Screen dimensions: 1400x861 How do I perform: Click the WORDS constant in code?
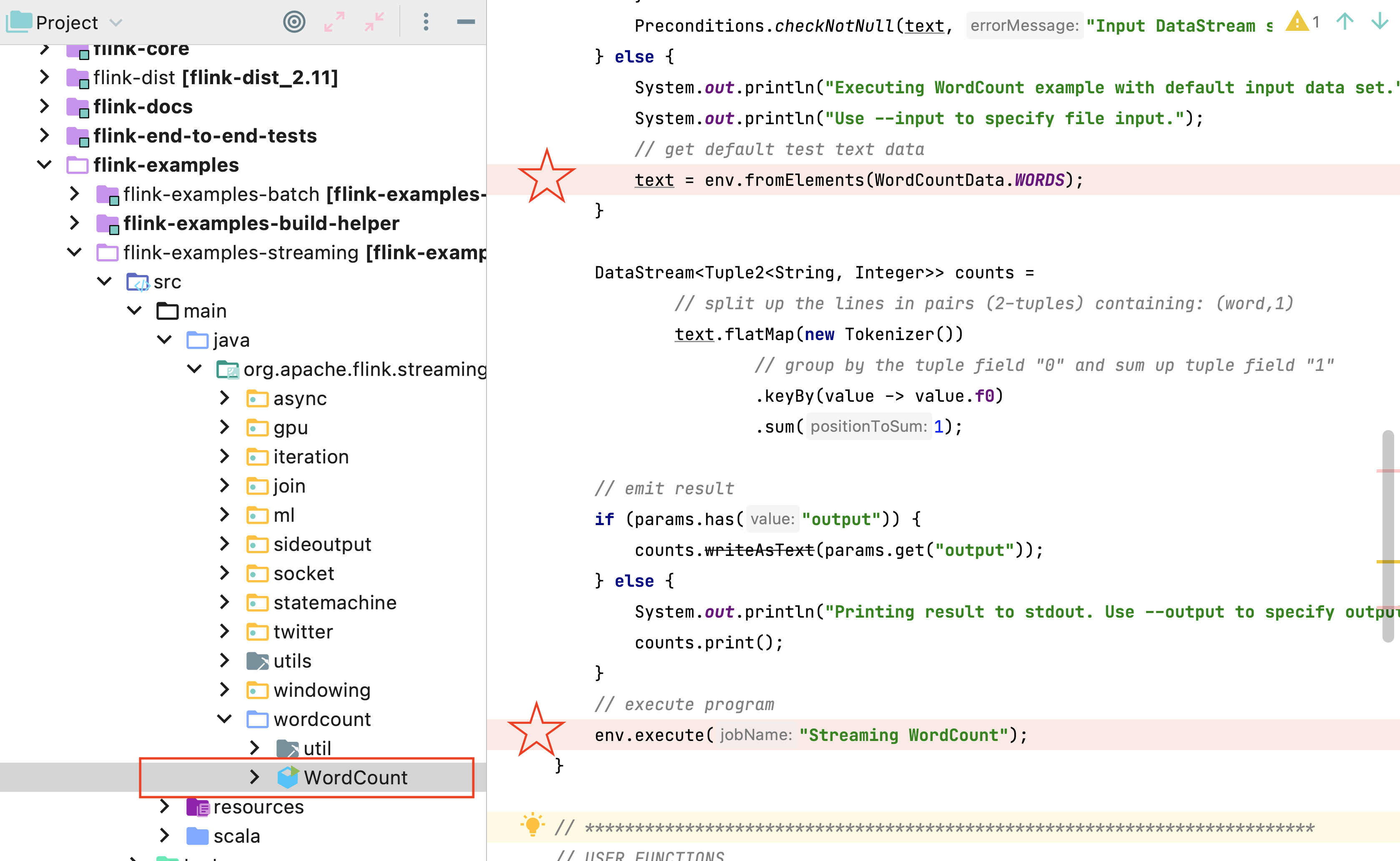[x=1039, y=180]
